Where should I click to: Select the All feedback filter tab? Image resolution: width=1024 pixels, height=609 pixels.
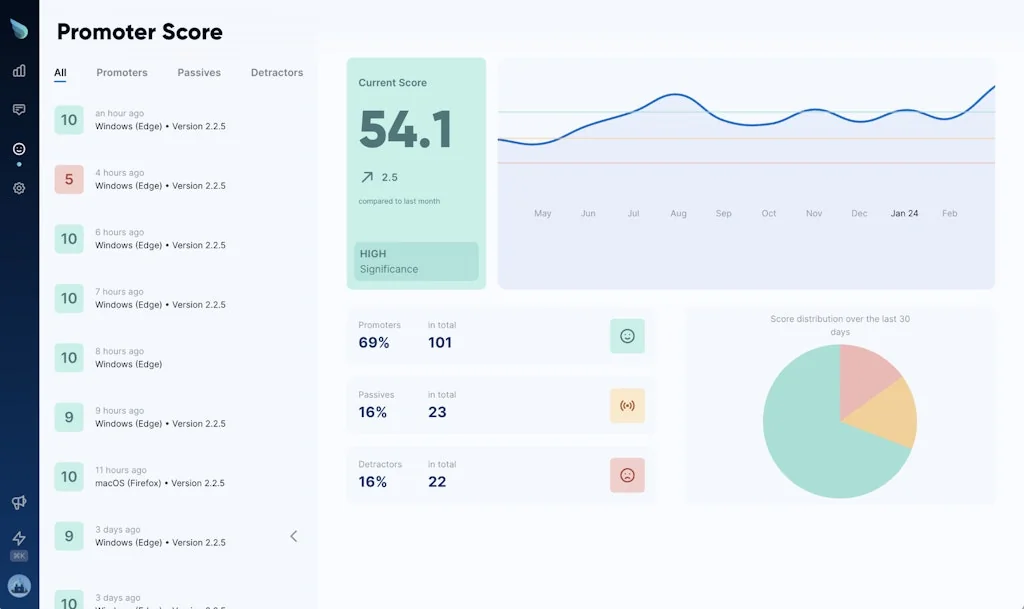[60, 72]
